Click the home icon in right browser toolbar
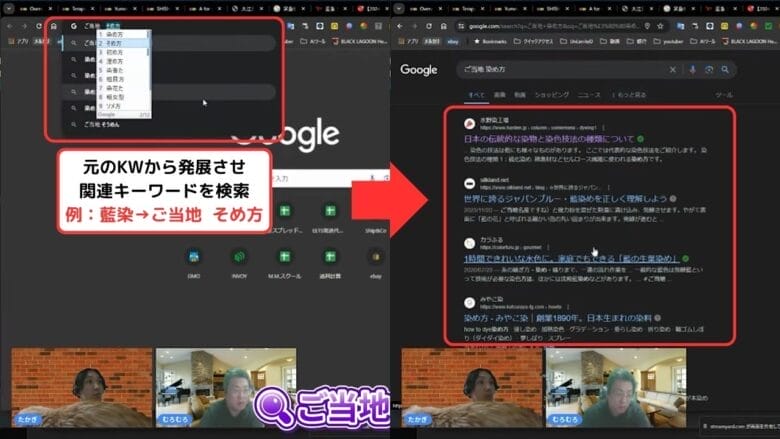 click(444, 26)
